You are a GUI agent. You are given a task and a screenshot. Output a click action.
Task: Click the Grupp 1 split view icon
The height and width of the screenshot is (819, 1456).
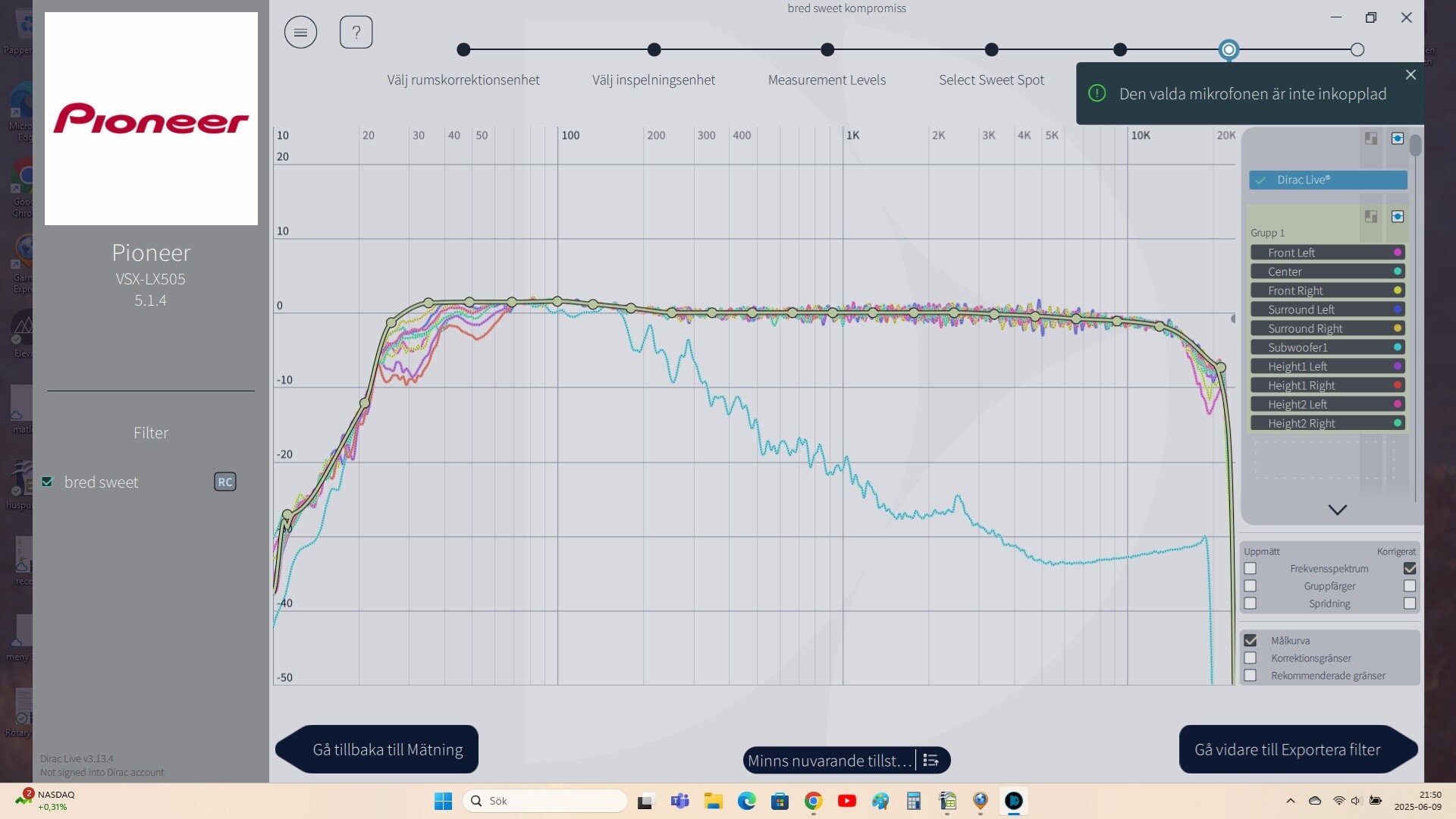tap(1371, 216)
